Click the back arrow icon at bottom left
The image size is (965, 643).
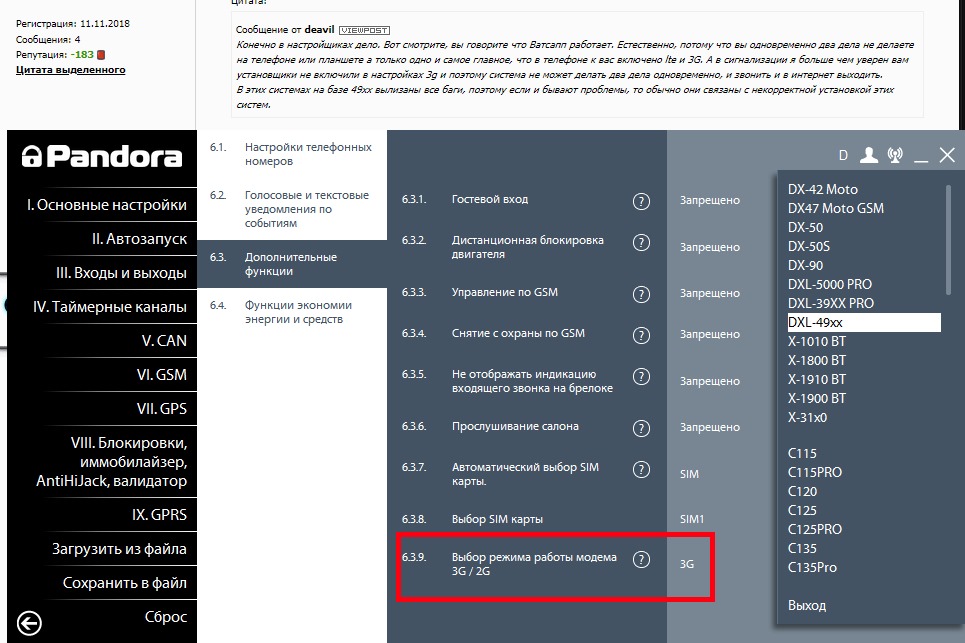pyautogui.click(x=30, y=624)
